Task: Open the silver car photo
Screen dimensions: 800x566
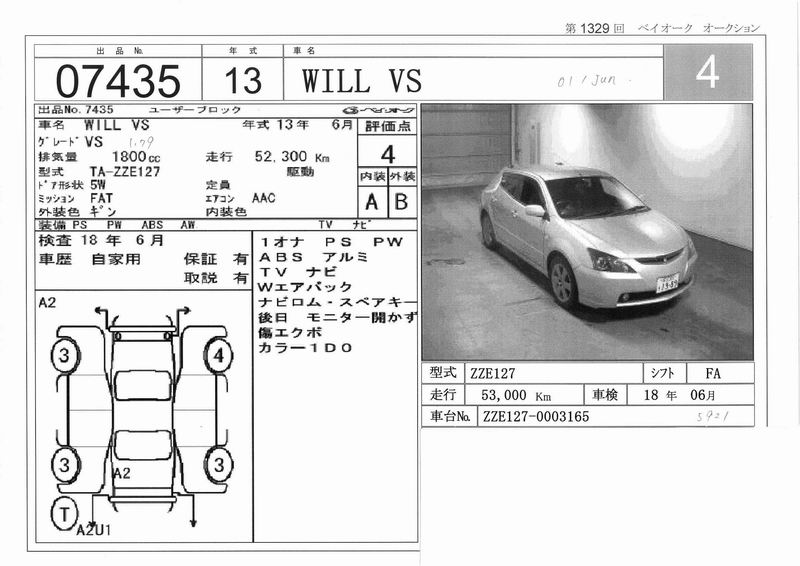Action: pyautogui.click(x=587, y=232)
